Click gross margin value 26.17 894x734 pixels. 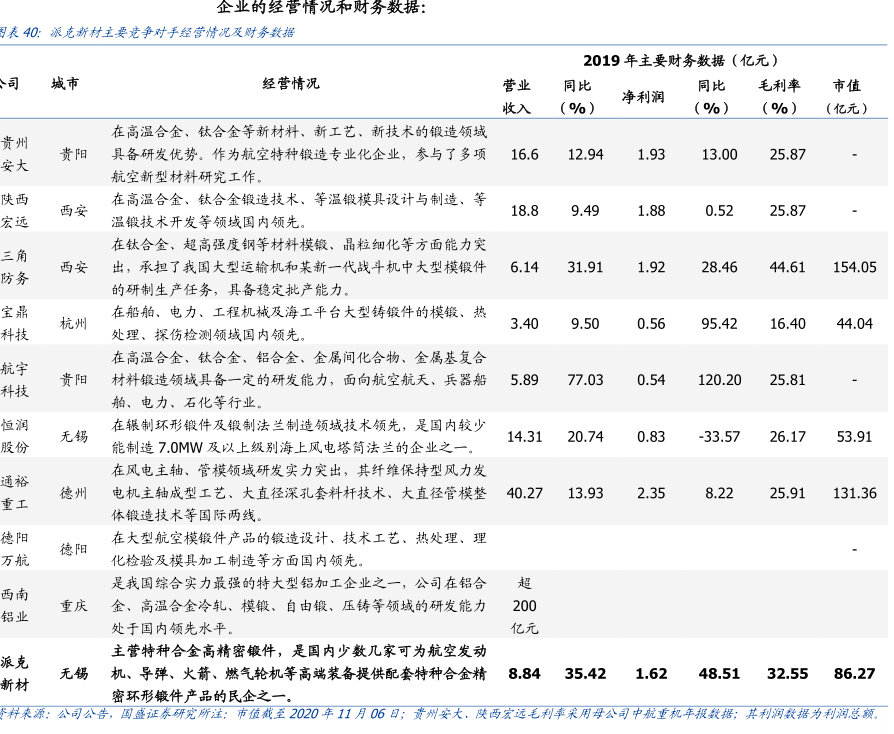click(x=787, y=437)
